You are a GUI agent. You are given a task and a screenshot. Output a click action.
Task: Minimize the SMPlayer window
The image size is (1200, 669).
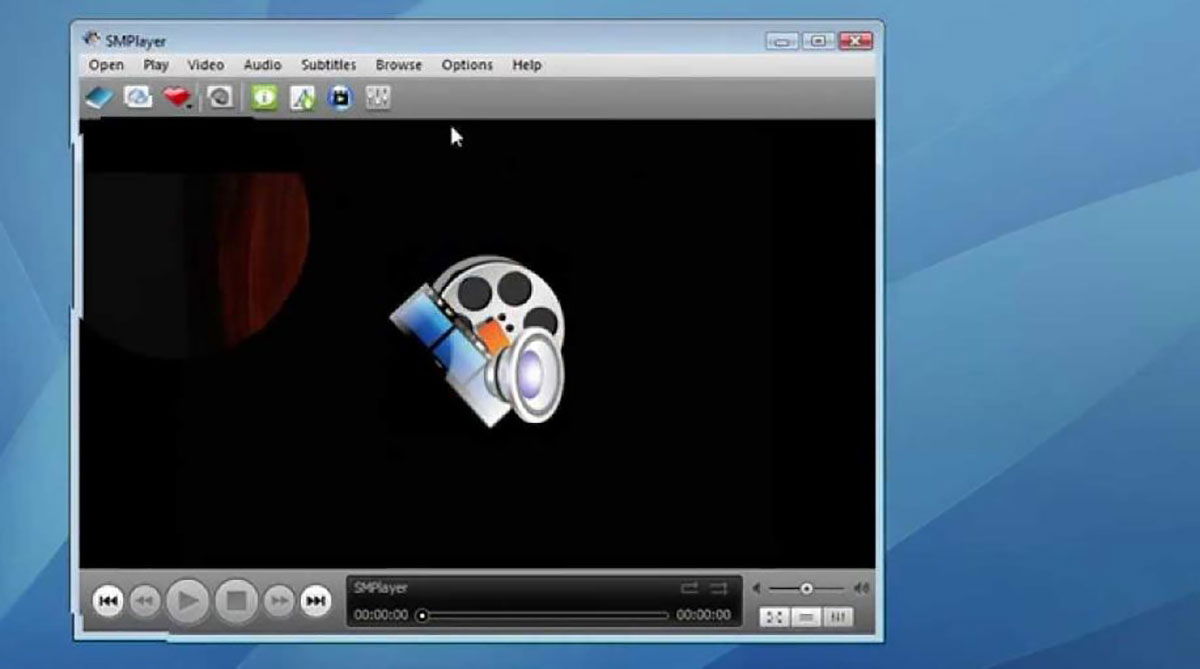[x=782, y=41]
